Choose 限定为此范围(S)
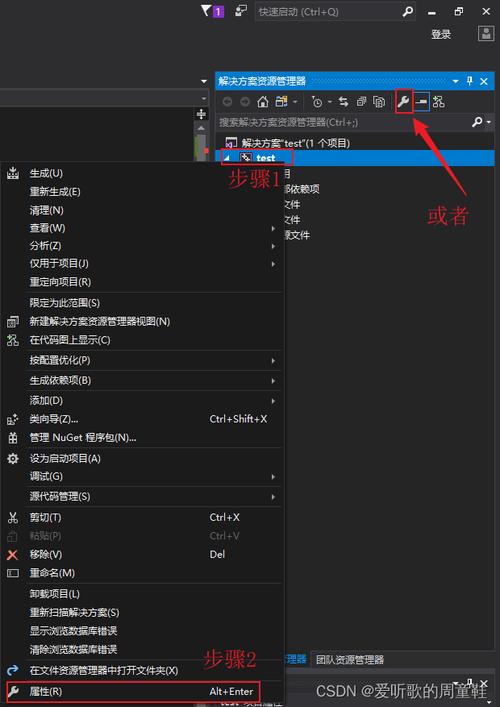The image size is (500, 707). 142,303
